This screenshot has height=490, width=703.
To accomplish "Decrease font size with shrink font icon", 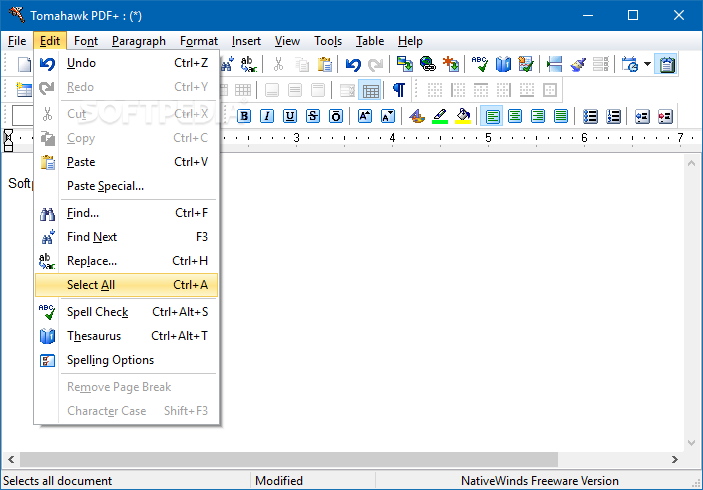I will (x=387, y=116).
